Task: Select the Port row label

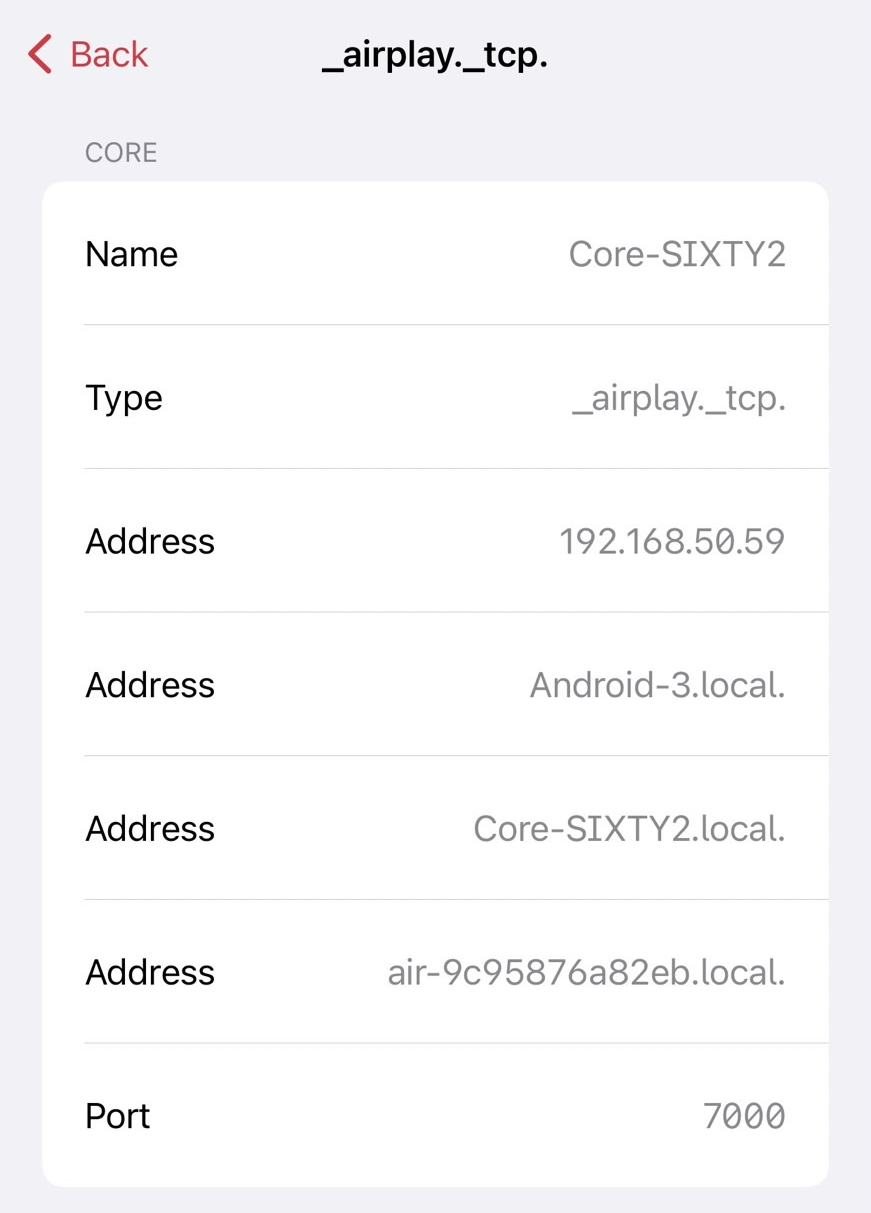Action: click(117, 1116)
